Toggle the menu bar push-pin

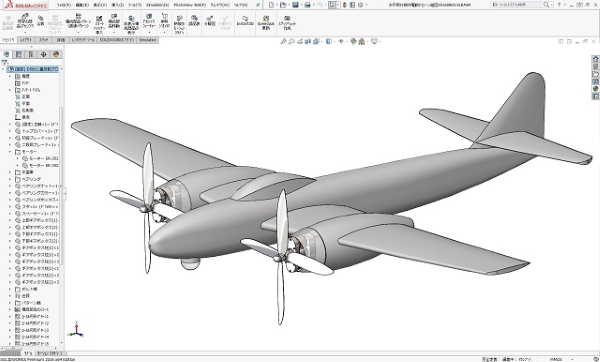point(258,5)
